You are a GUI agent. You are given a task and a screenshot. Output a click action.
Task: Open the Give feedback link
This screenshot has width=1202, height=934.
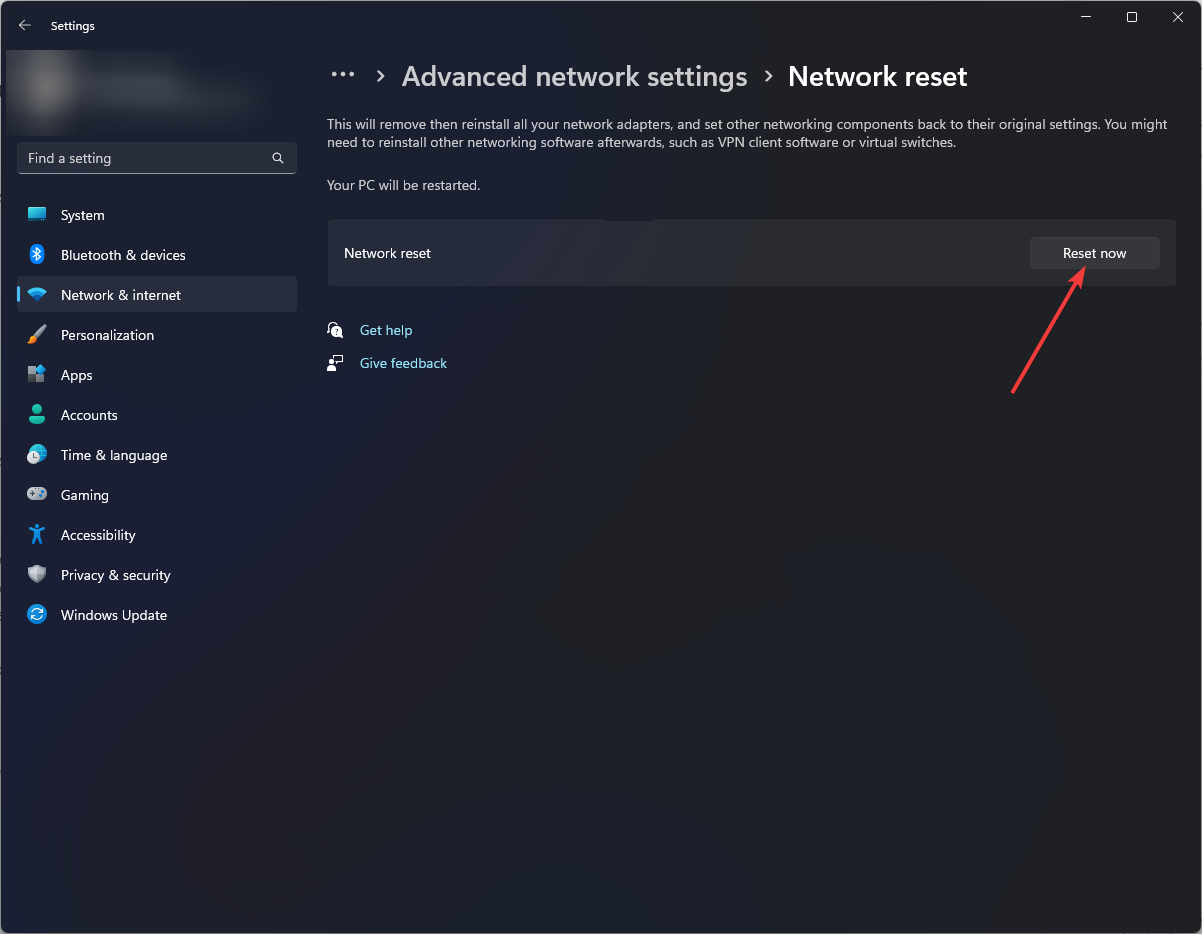coord(403,362)
